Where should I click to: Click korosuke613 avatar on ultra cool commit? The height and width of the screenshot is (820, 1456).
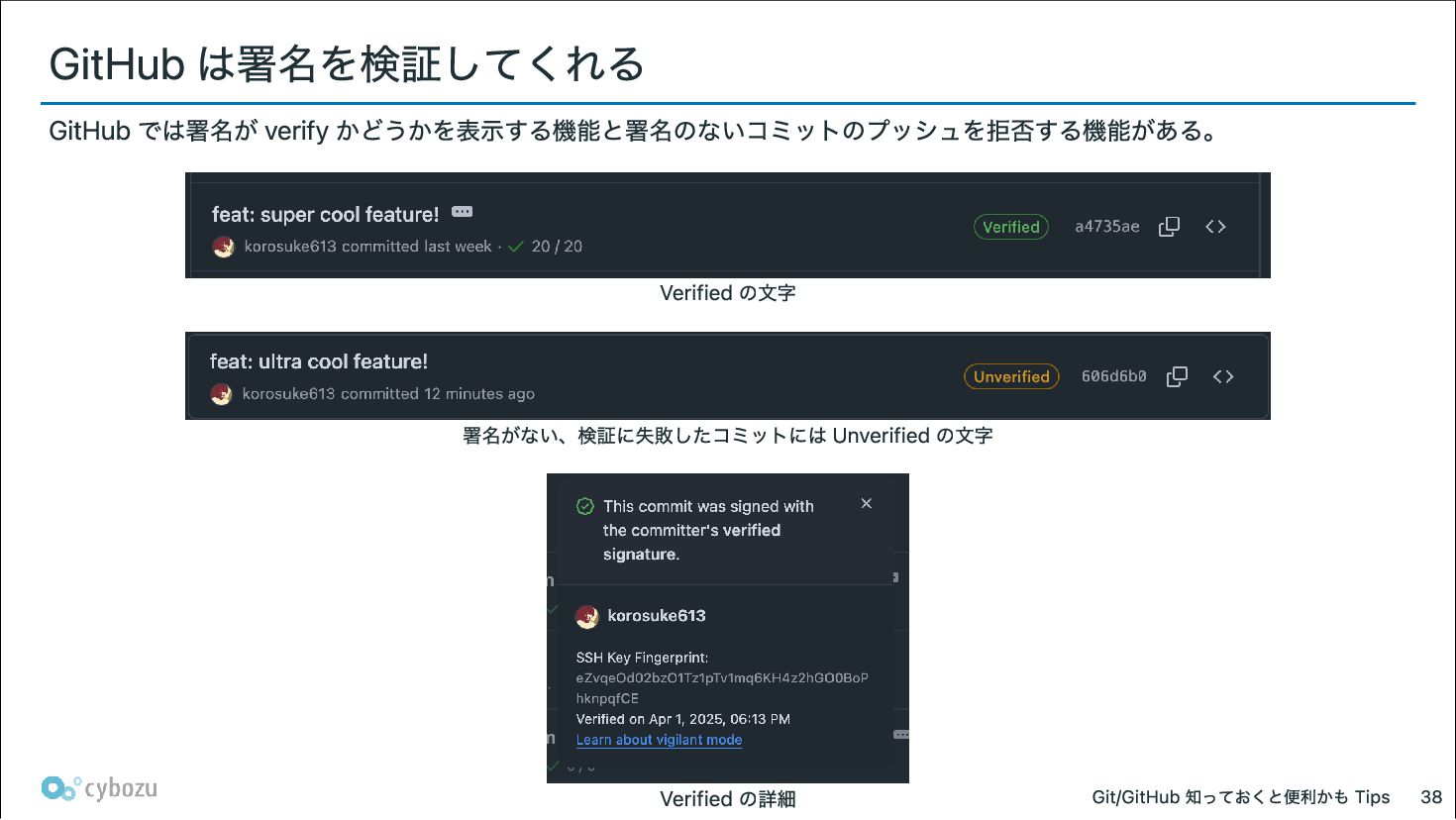click(222, 394)
